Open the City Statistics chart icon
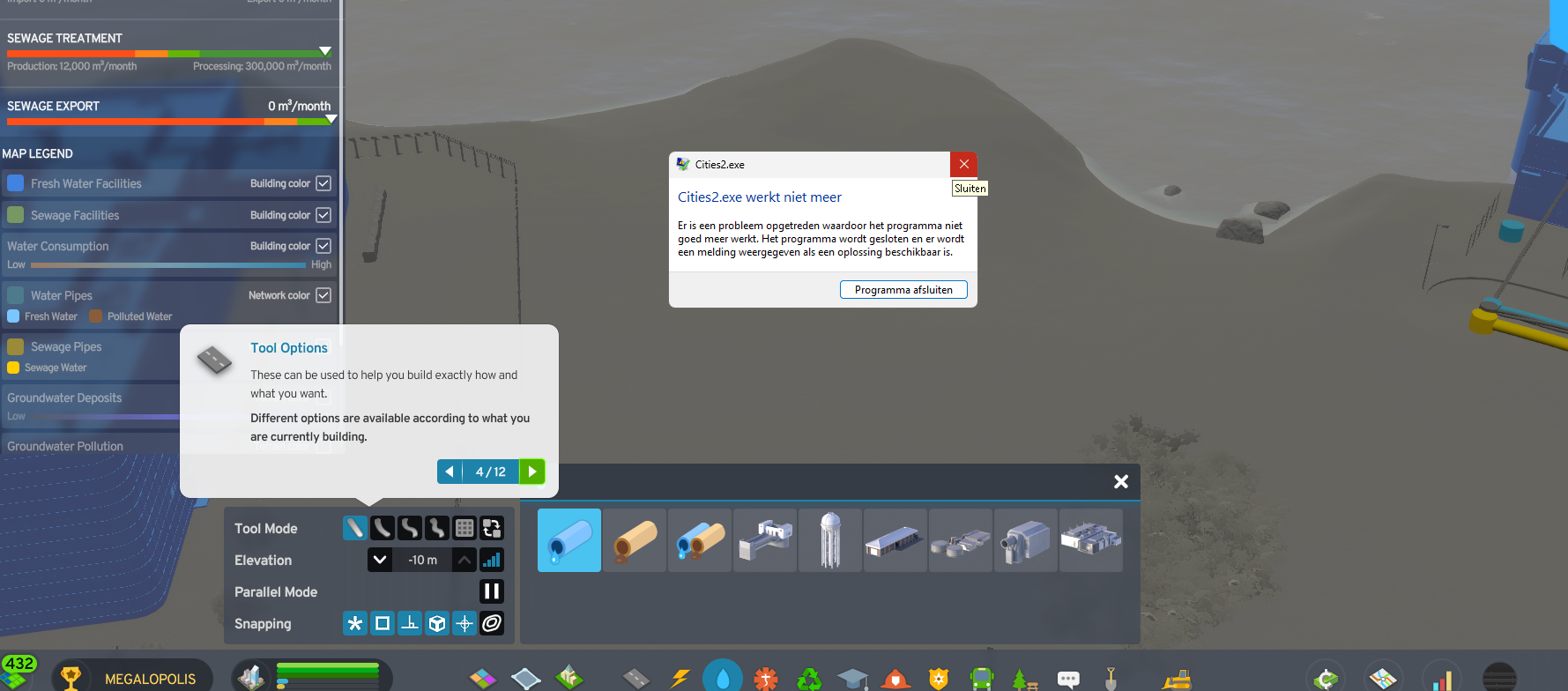Viewport: 1568px width, 691px height. pyautogui.click(x=1442, y=678)
